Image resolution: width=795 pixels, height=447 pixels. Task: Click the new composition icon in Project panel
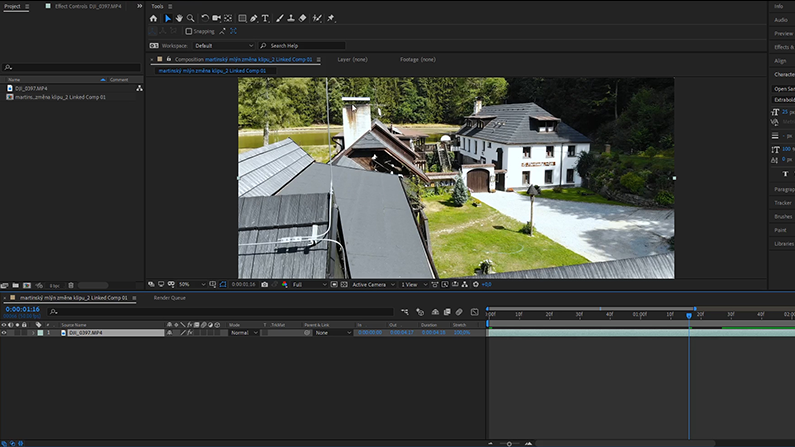[x=27, y=286]
